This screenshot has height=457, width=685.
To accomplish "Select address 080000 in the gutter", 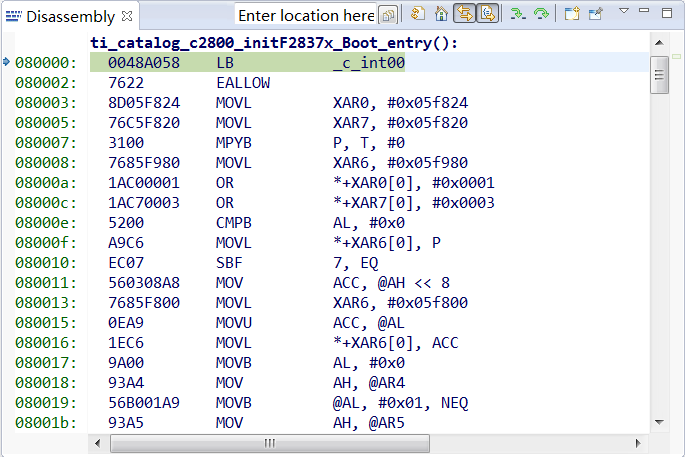I will tap(46, 63).
